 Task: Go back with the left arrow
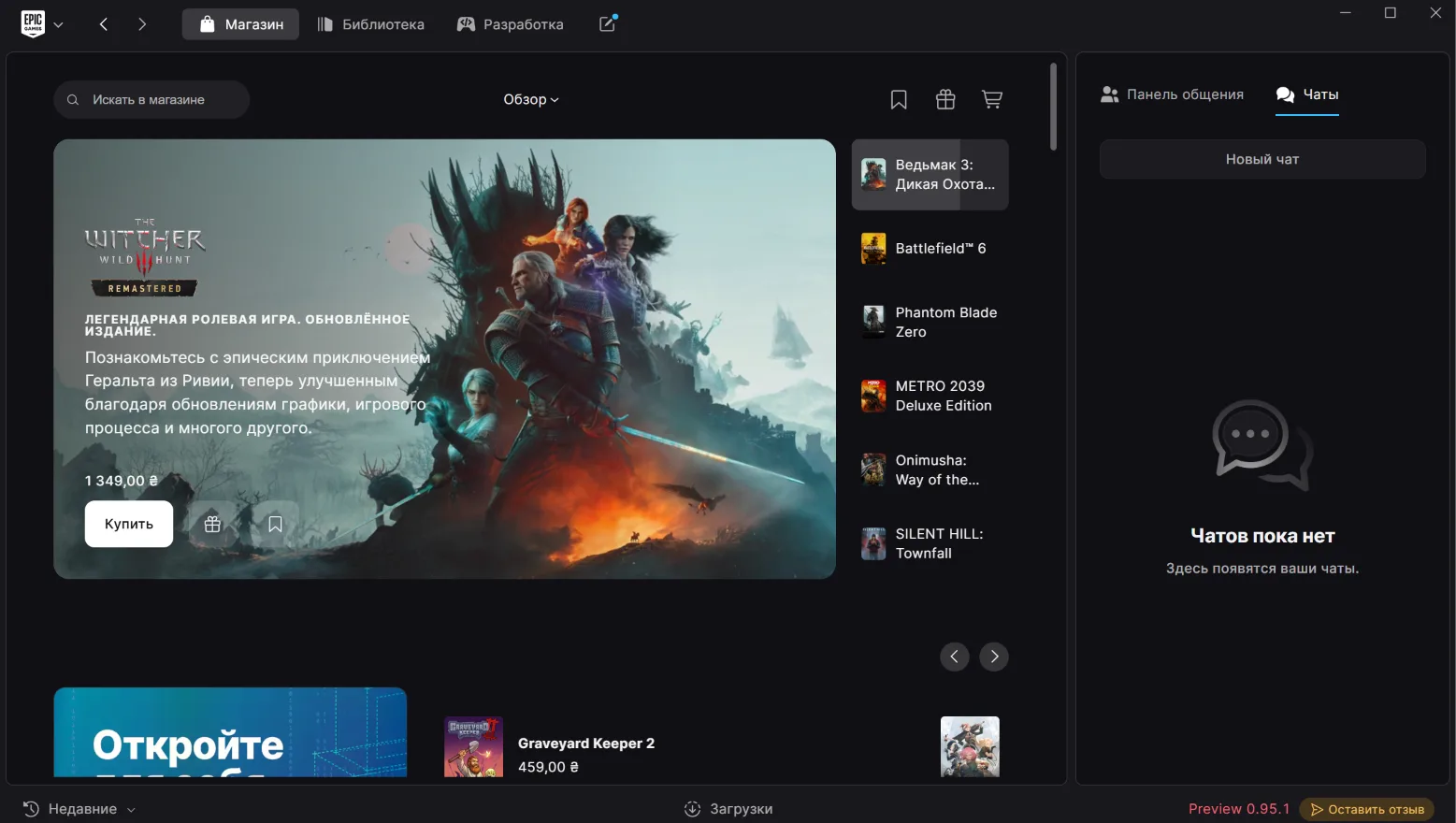(104, 24)
